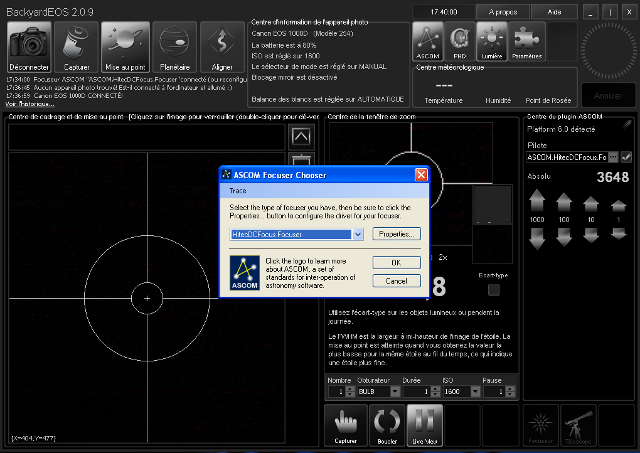The height and width of the screenshot is (453, 640).
Task: Switch to Planétaire mode
Action: point(175,47)
